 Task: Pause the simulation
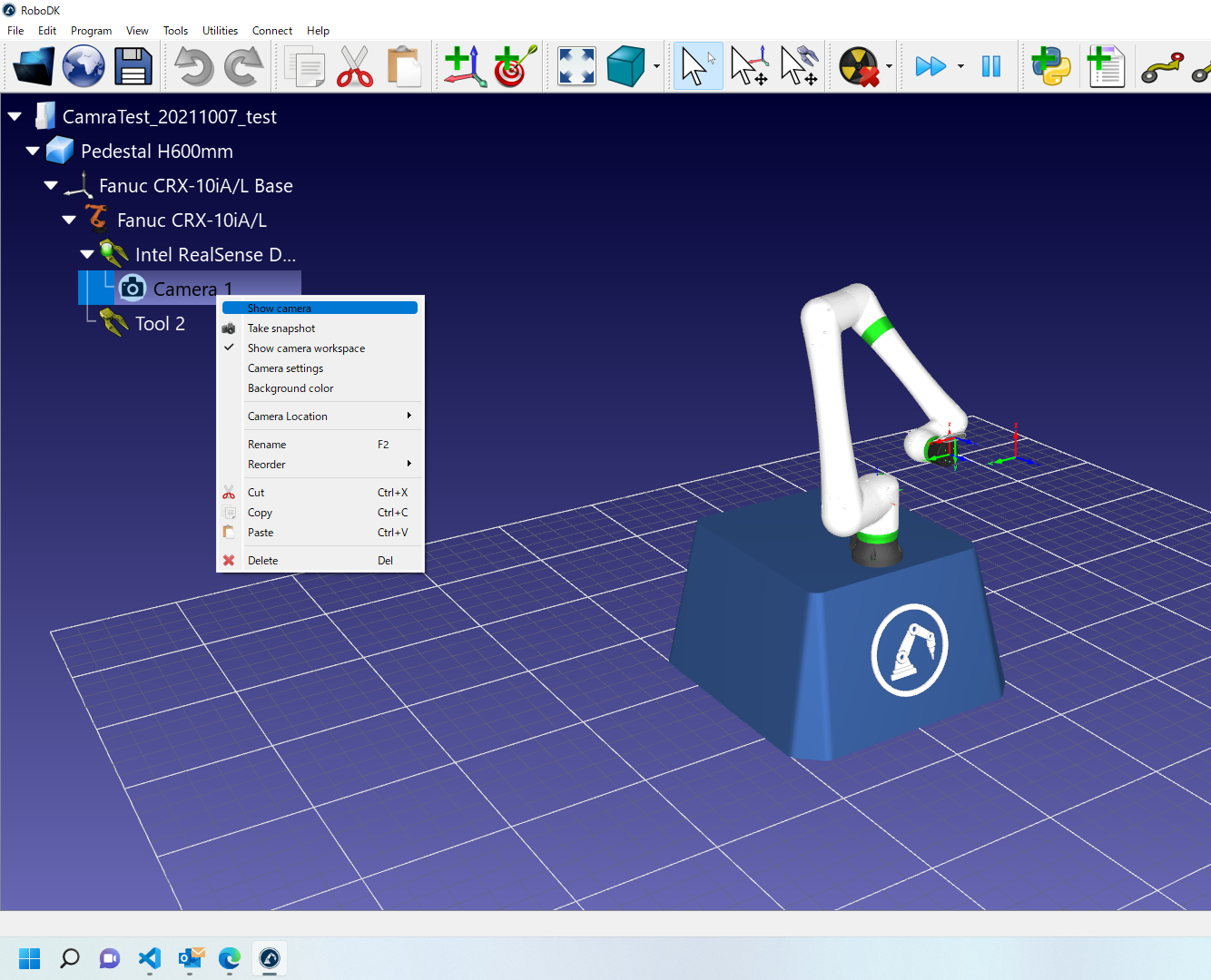[x=990, y=66]
